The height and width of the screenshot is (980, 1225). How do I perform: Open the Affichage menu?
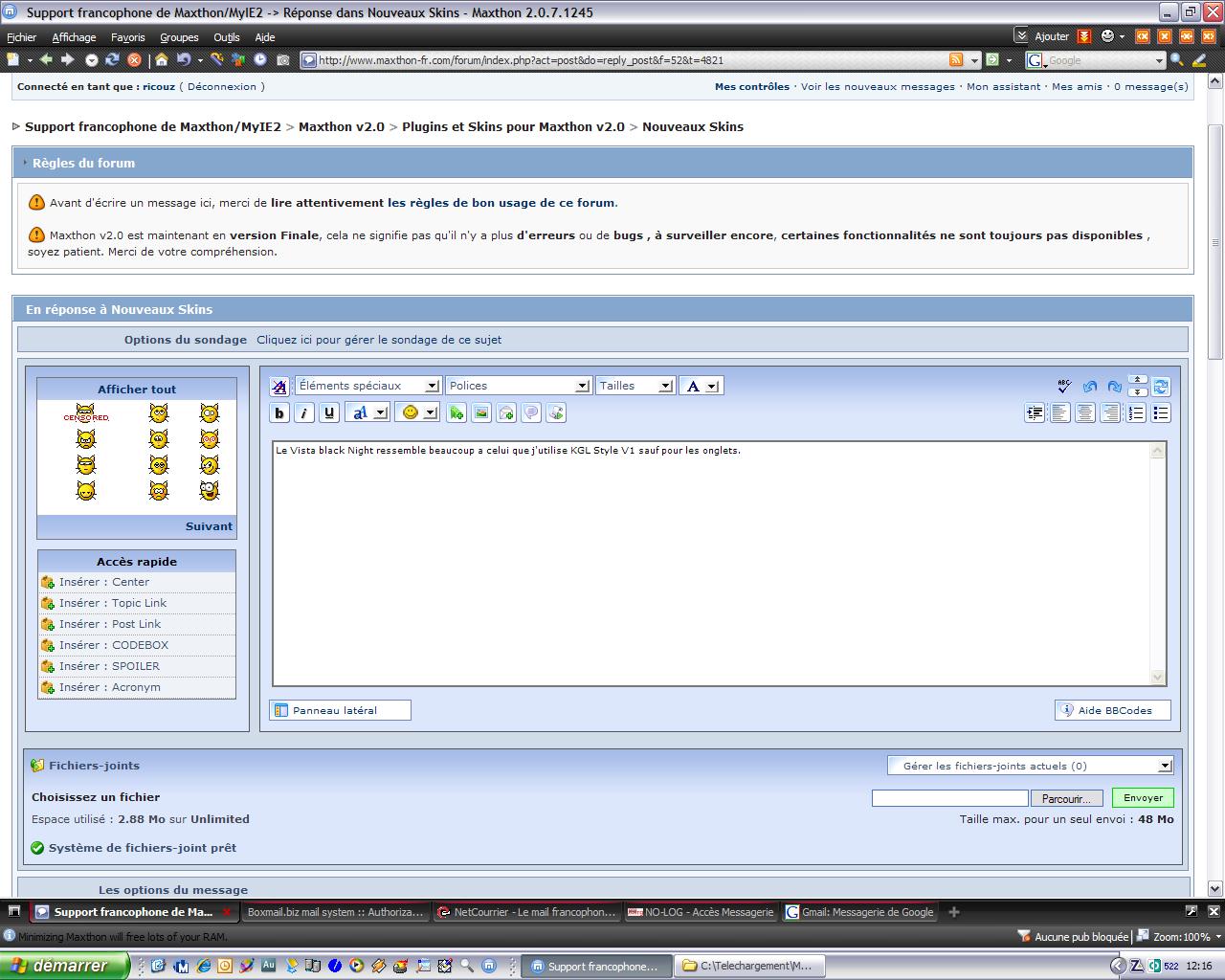pyautogui.click(x=74, y=37)
